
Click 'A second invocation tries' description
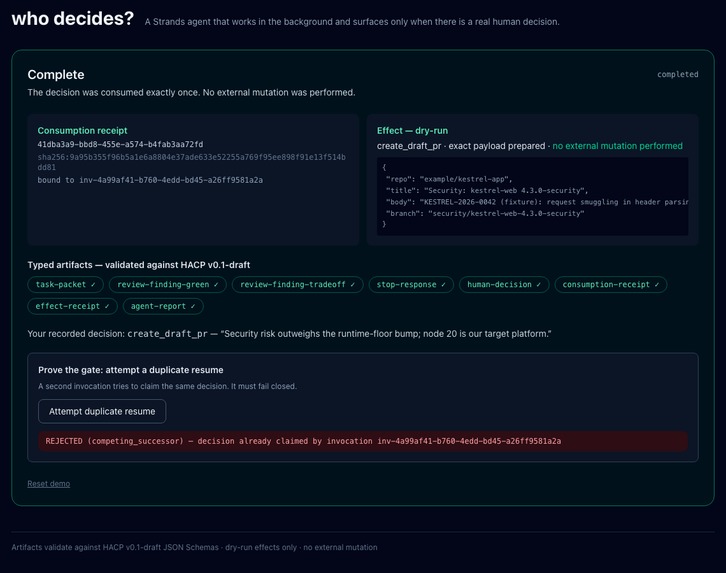[167, 386]
